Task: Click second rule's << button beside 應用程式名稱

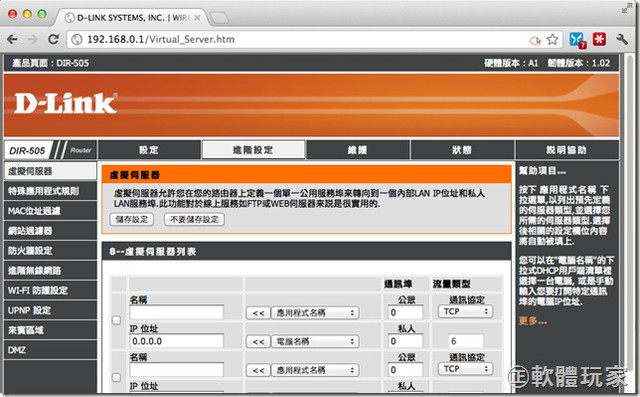Action: [x=258, y=370]
